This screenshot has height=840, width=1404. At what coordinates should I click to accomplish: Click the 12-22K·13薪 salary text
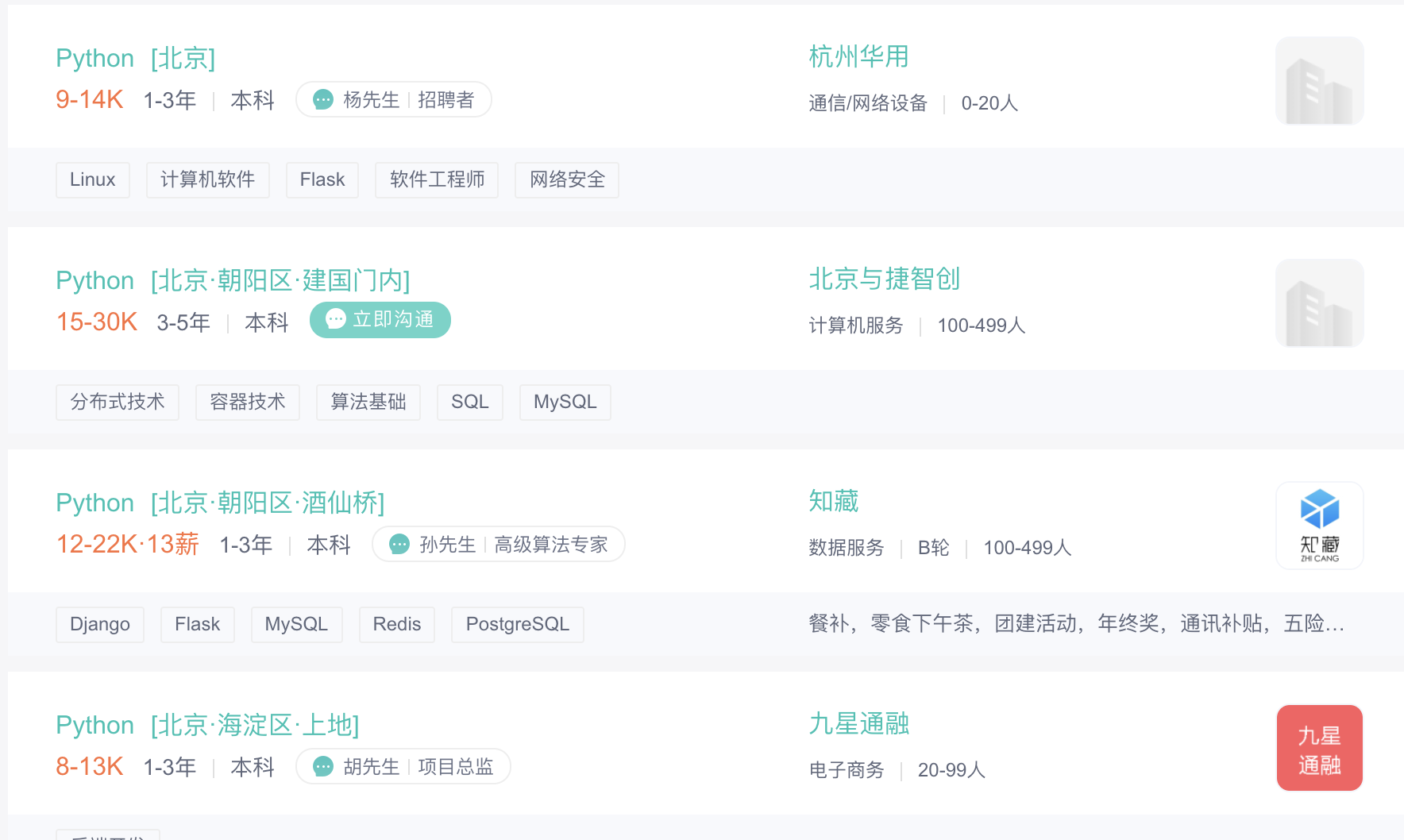click(x=128, y=544)
